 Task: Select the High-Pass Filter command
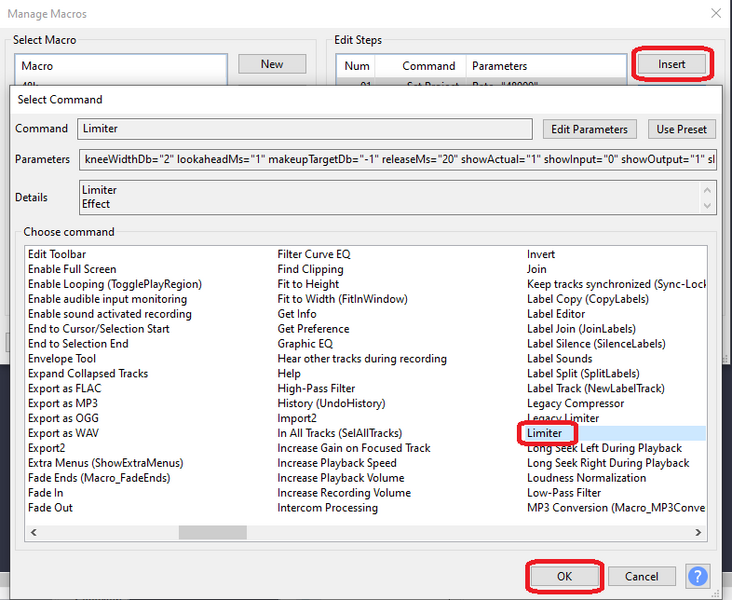pyautogui.click(x=315, y=388)
